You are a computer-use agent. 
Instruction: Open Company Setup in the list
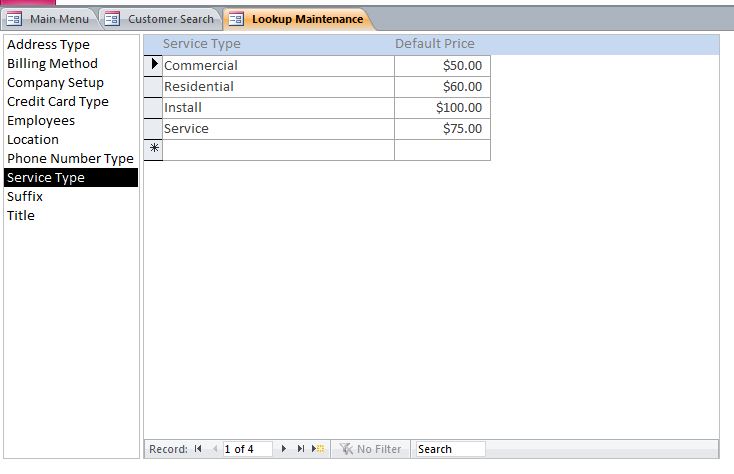pos(71,82)
